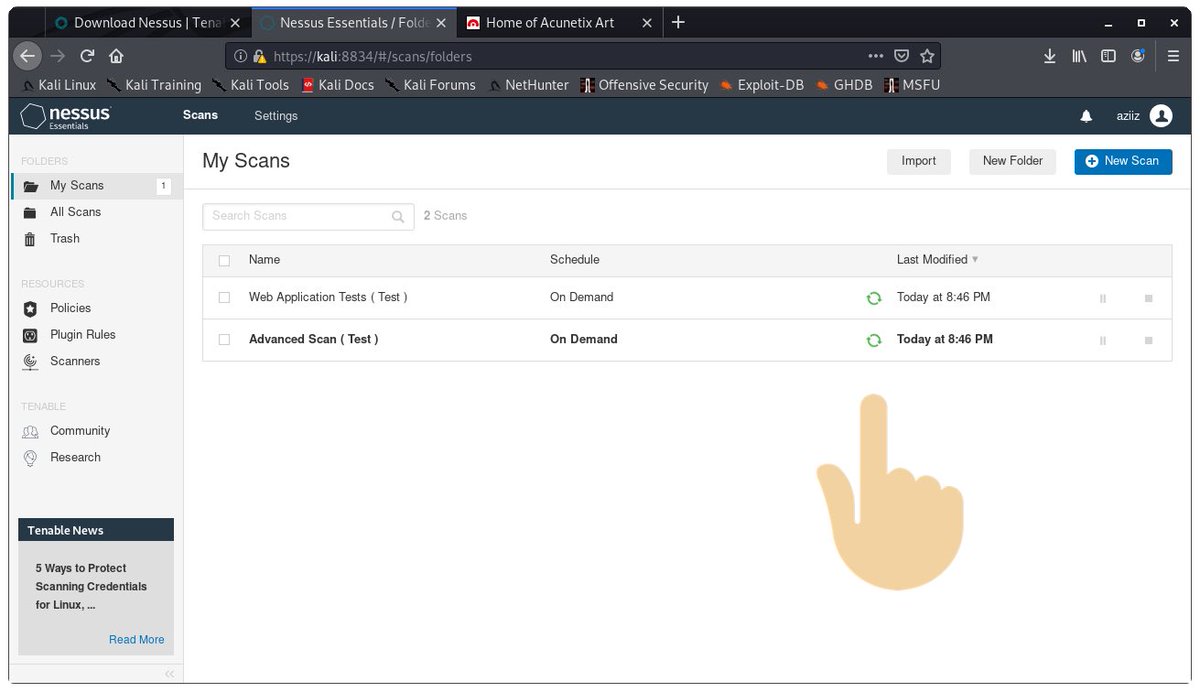
Task: Open the Web Application Tests ( Test ) scan
Action: [328, 298]
